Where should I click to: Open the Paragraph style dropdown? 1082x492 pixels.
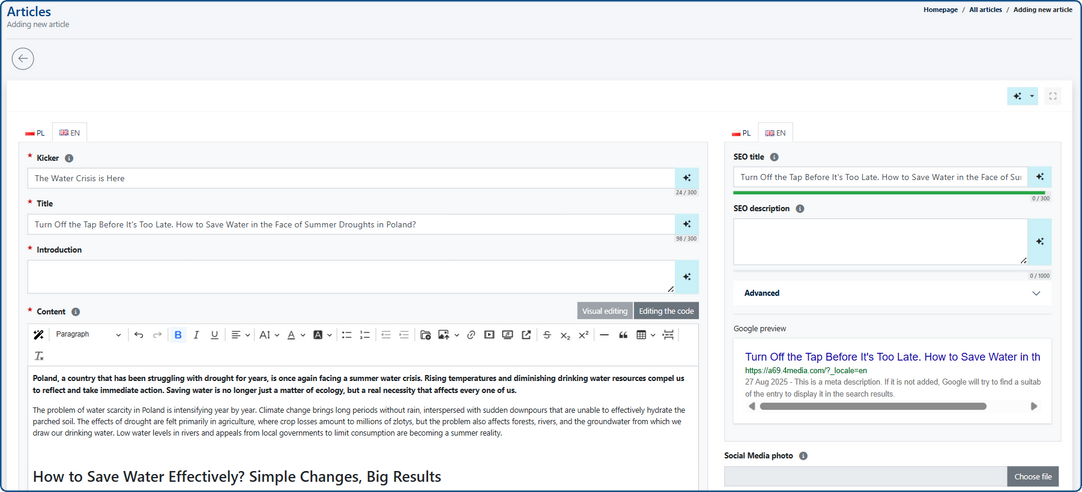point(88,335)
